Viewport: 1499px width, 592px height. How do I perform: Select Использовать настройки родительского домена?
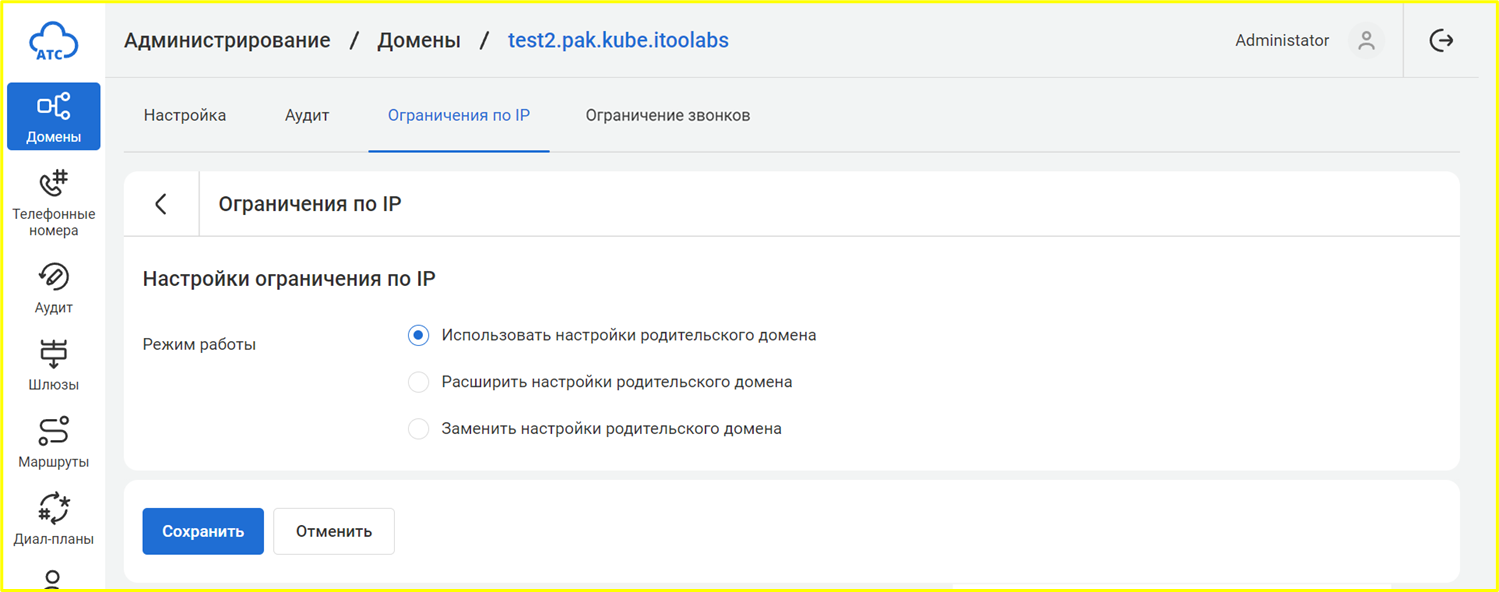419,336
